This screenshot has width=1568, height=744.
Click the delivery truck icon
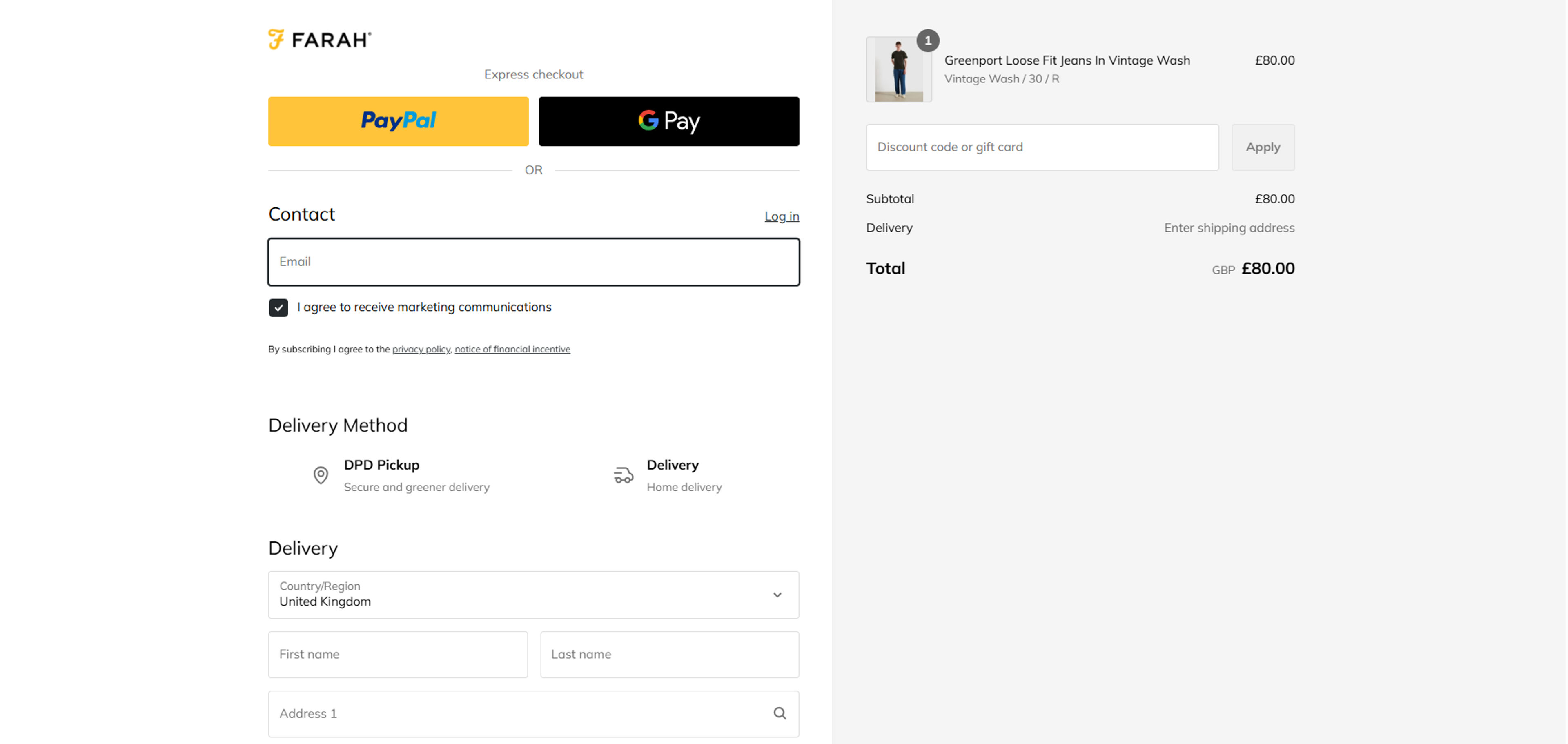click(x=623, y=475)
